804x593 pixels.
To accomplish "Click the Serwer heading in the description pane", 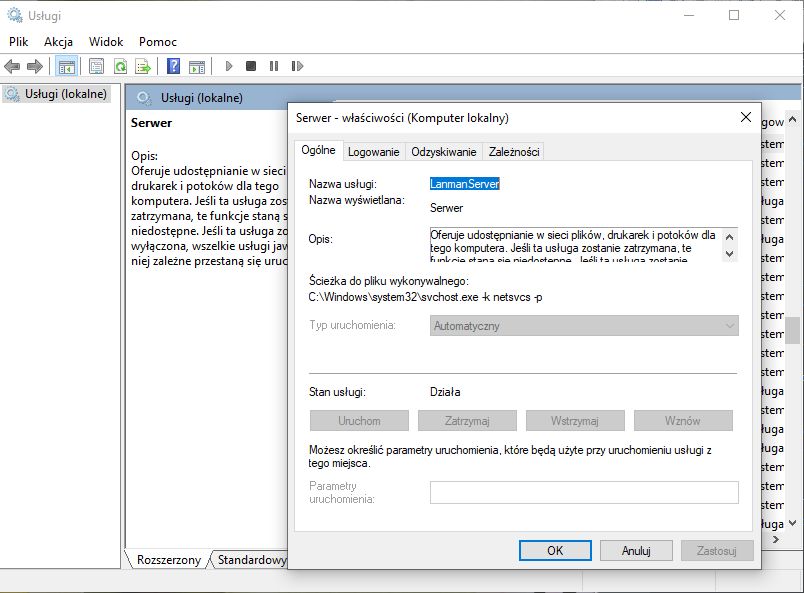I will pyautogui.click(x=152, y=123).
